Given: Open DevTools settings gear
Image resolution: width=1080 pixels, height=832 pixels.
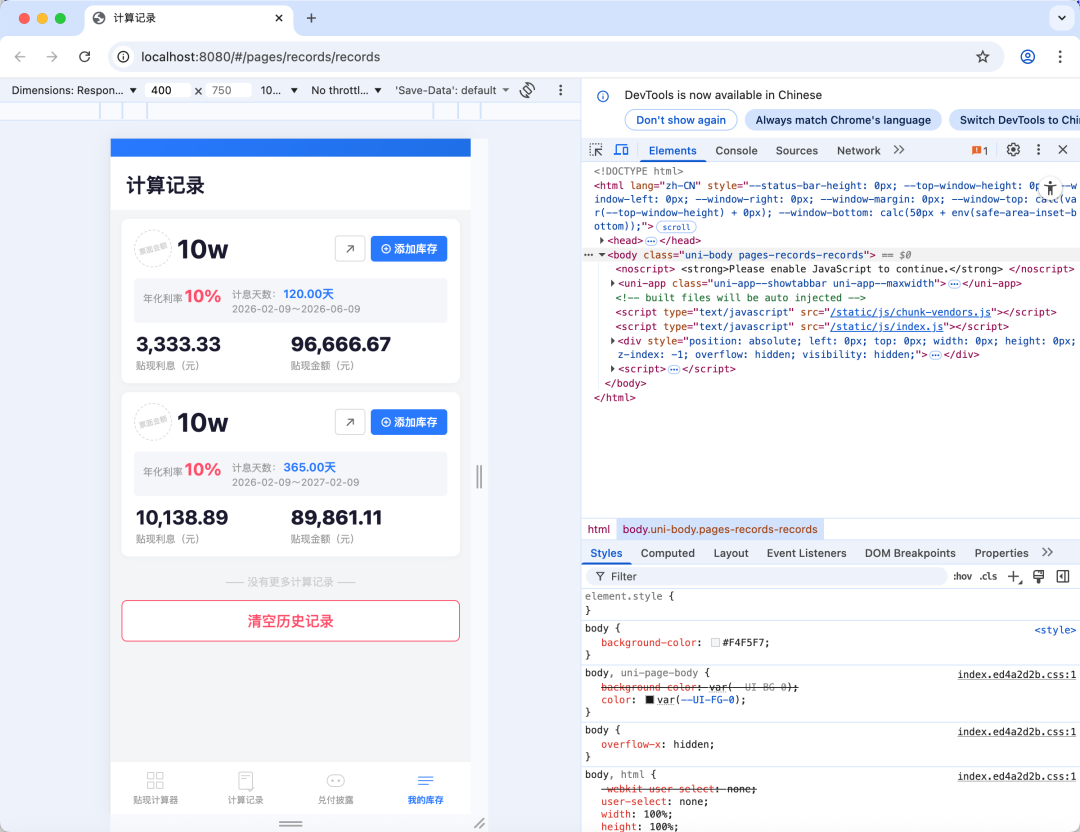Looking at the screenshot, I should 1013,150.
